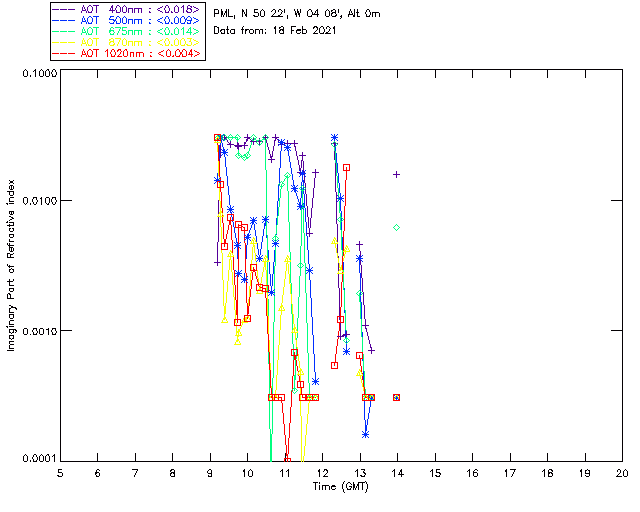Click the y-axis title Imaginary Part of Refractive index
640x512 pixels.
(11, 265)
